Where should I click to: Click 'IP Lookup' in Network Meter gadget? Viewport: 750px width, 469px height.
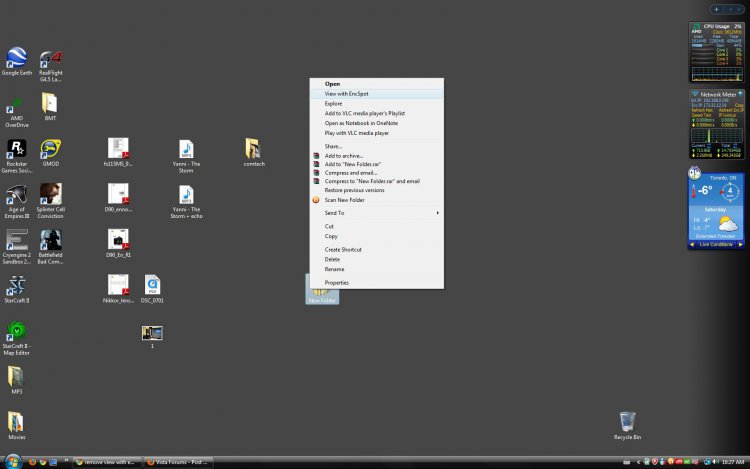(x=727, y=115)
